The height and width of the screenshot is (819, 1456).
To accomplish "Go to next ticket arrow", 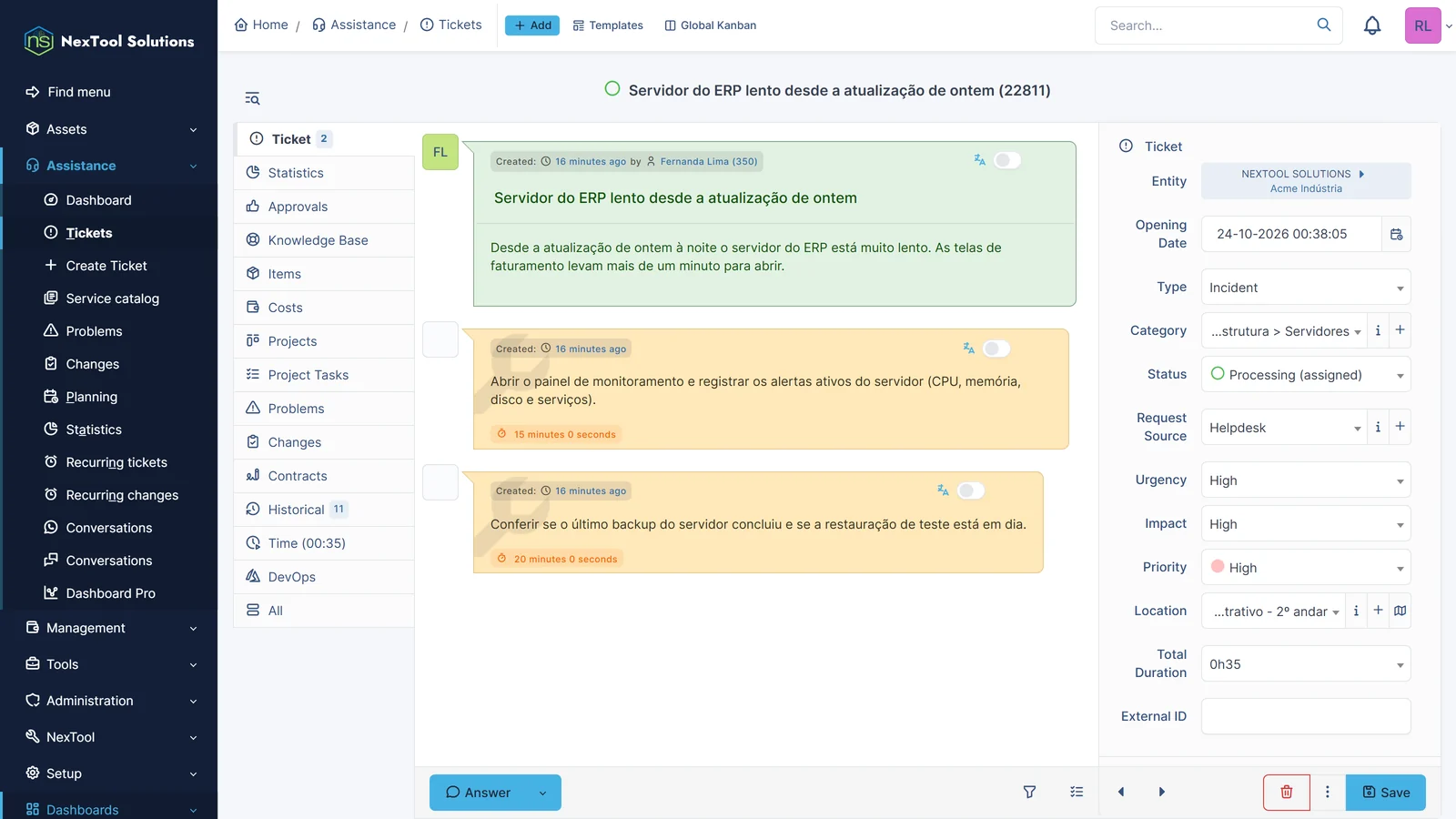I will click(1162, 792).
